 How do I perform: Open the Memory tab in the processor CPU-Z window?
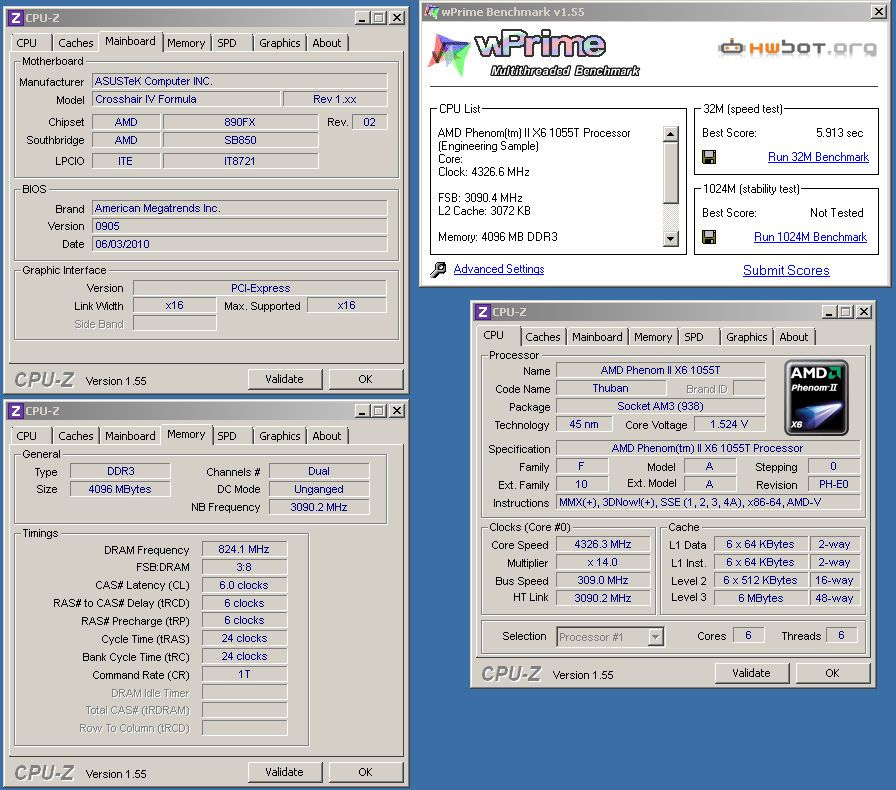(653, 337)
